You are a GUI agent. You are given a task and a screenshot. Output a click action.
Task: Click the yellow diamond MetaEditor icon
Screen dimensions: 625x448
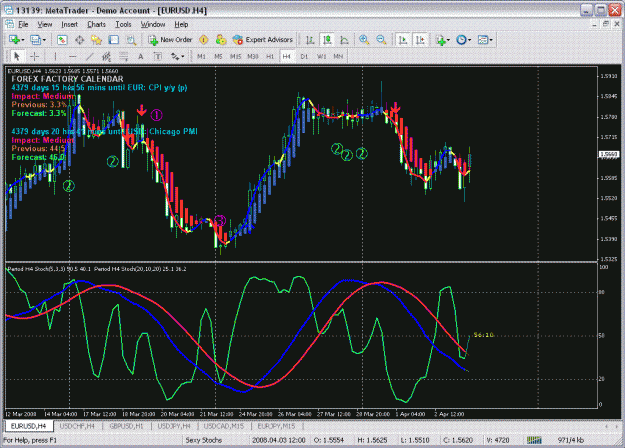pyautogui.click(x=204, y=40)
